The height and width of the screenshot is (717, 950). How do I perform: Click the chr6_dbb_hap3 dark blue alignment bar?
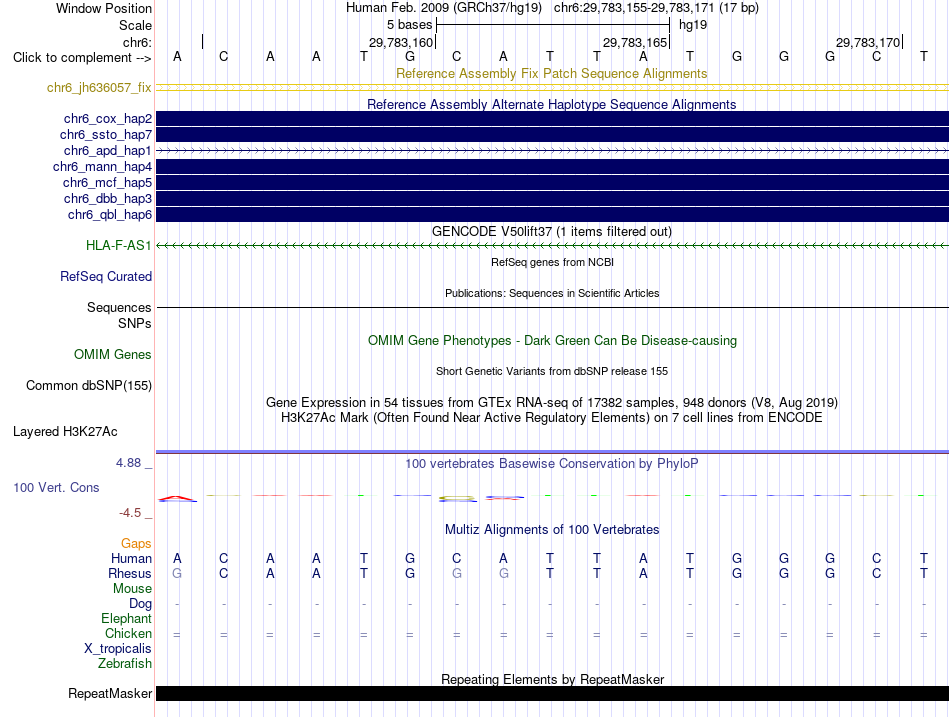point(552,199)
